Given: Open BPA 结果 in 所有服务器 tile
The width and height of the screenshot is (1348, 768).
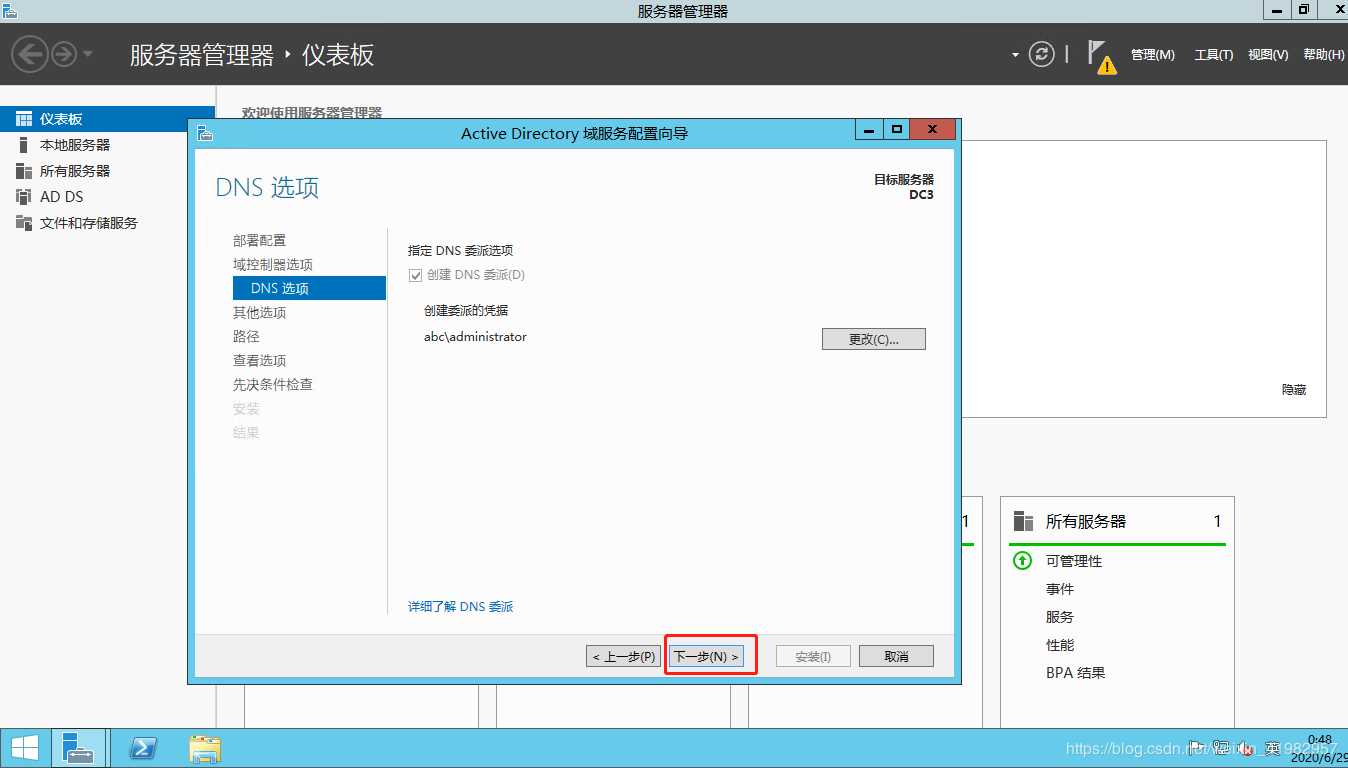Looking at the screenshot, I should [1076, 673].
